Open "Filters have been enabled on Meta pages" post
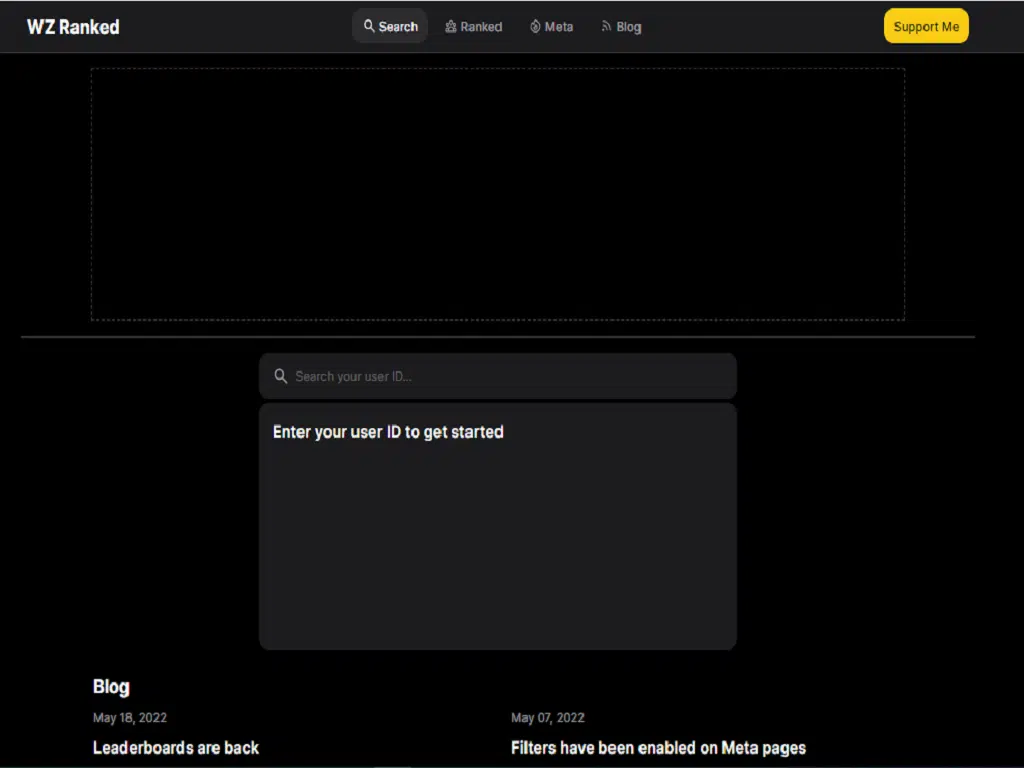Image resolution: width=1024 pixels, height=768 pixels. [658, 748]
